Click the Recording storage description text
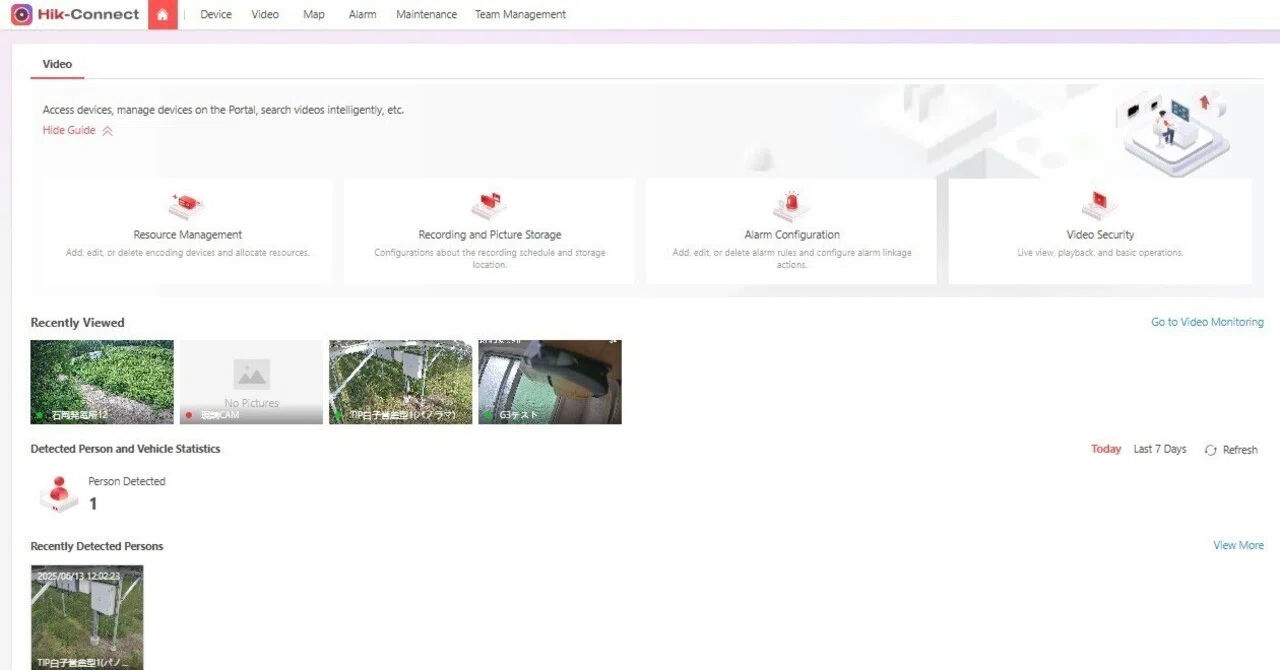Screen dimensions: 1280x670 coord(490,259)
